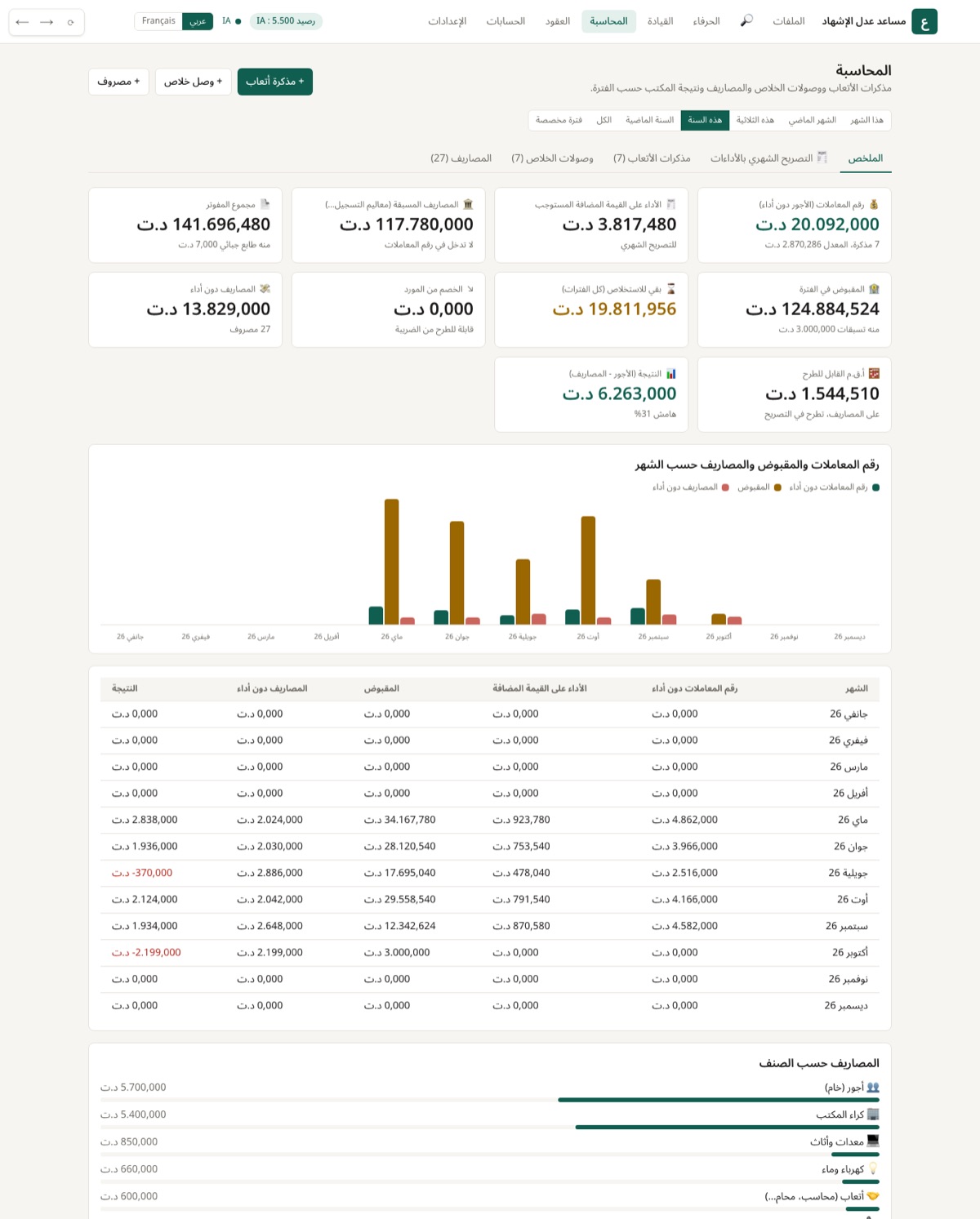This screenshot has width=980, height=1219.
Task: Click the bank icon on المصاريف المسبقة card
Action: (468, 204)
